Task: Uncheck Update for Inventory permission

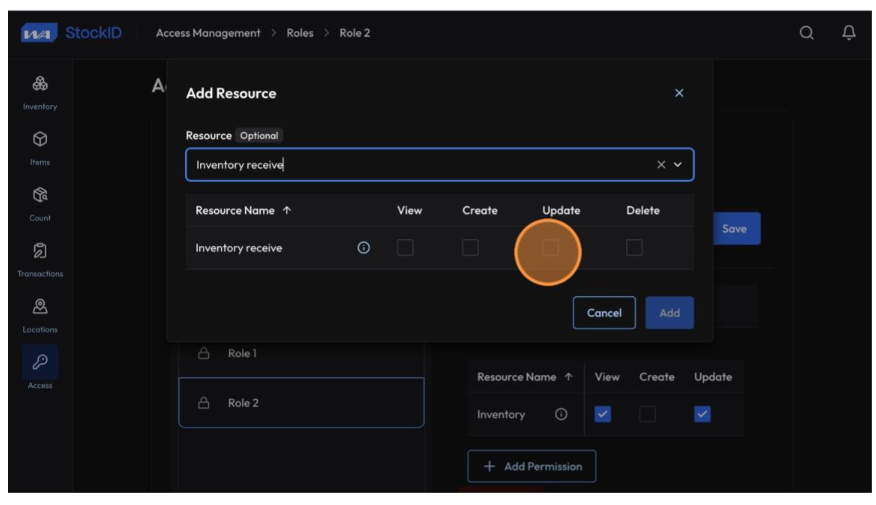Action: [702, 414]
